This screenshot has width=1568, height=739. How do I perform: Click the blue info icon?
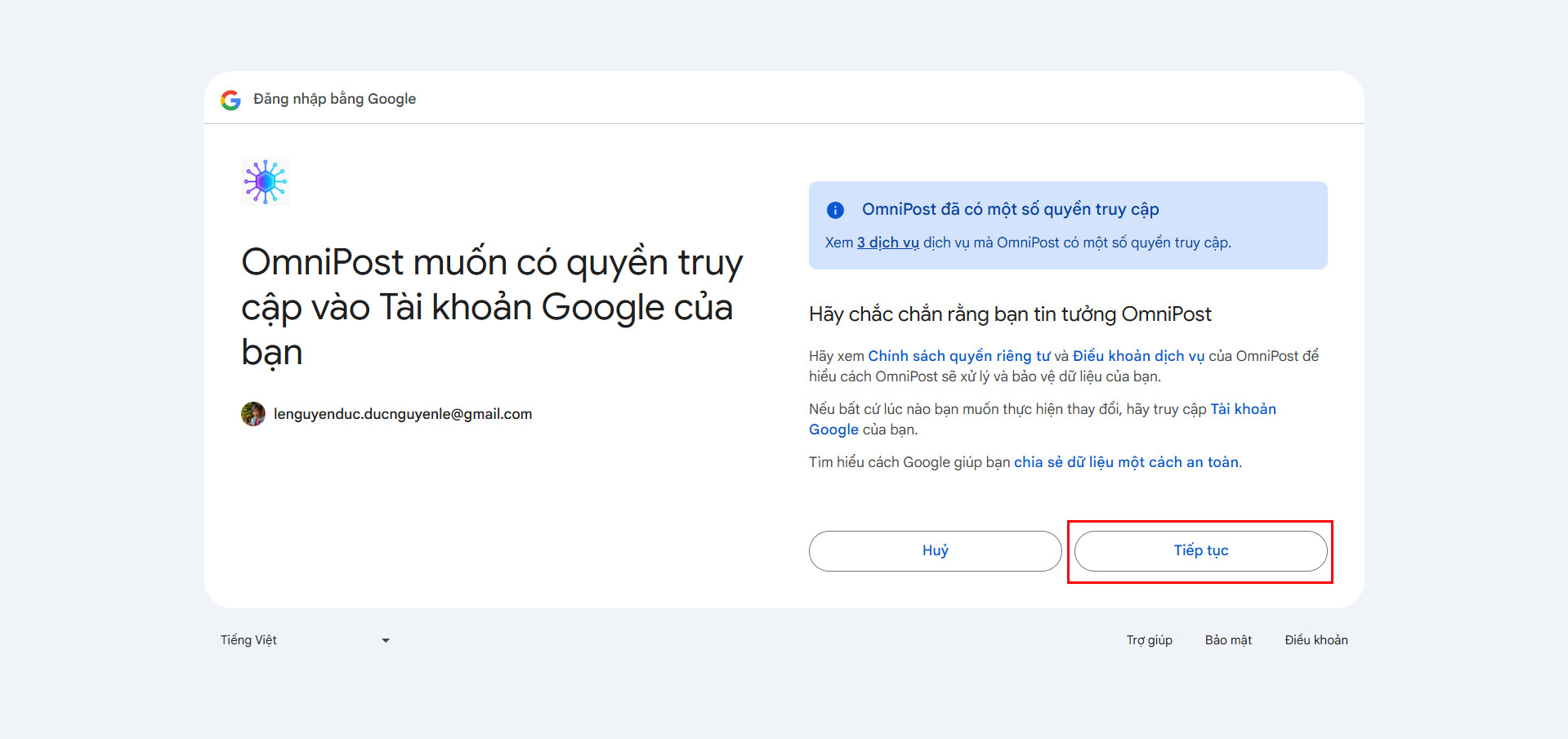click(x=835, y=210)
